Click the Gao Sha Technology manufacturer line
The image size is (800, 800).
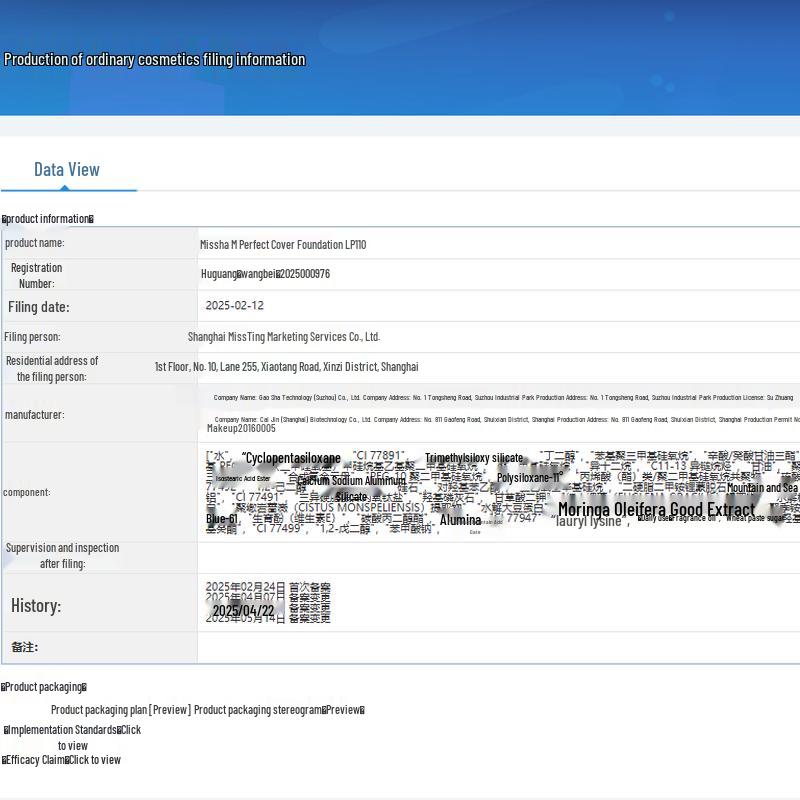(x=503, y=397)
